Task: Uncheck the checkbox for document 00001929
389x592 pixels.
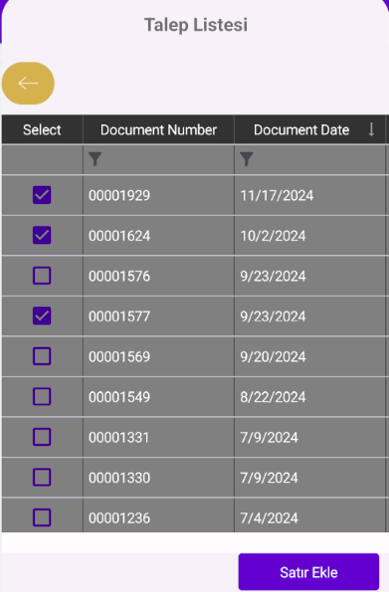Action: [42, 195]
